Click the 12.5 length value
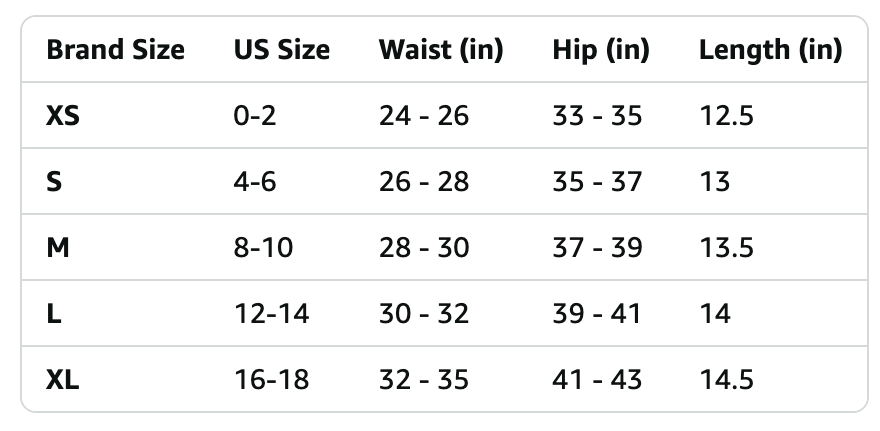The image size is (880, 431). 726,116
